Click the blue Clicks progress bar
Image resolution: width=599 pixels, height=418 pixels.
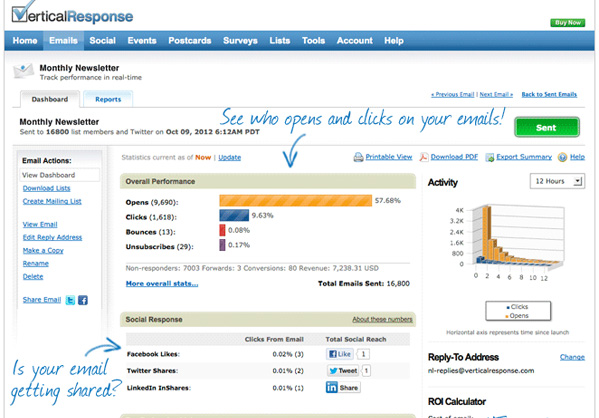[234, 215]
